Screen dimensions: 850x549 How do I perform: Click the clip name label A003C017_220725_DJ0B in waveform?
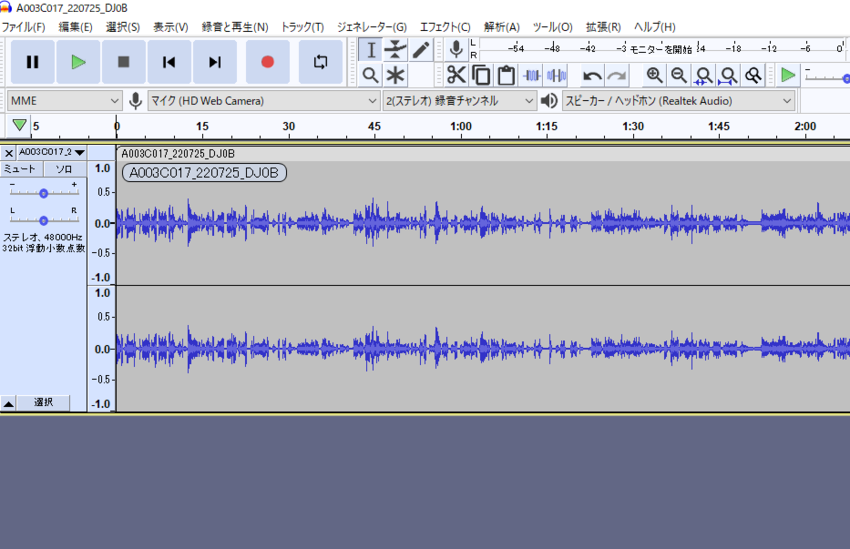(x=204, y=173)
